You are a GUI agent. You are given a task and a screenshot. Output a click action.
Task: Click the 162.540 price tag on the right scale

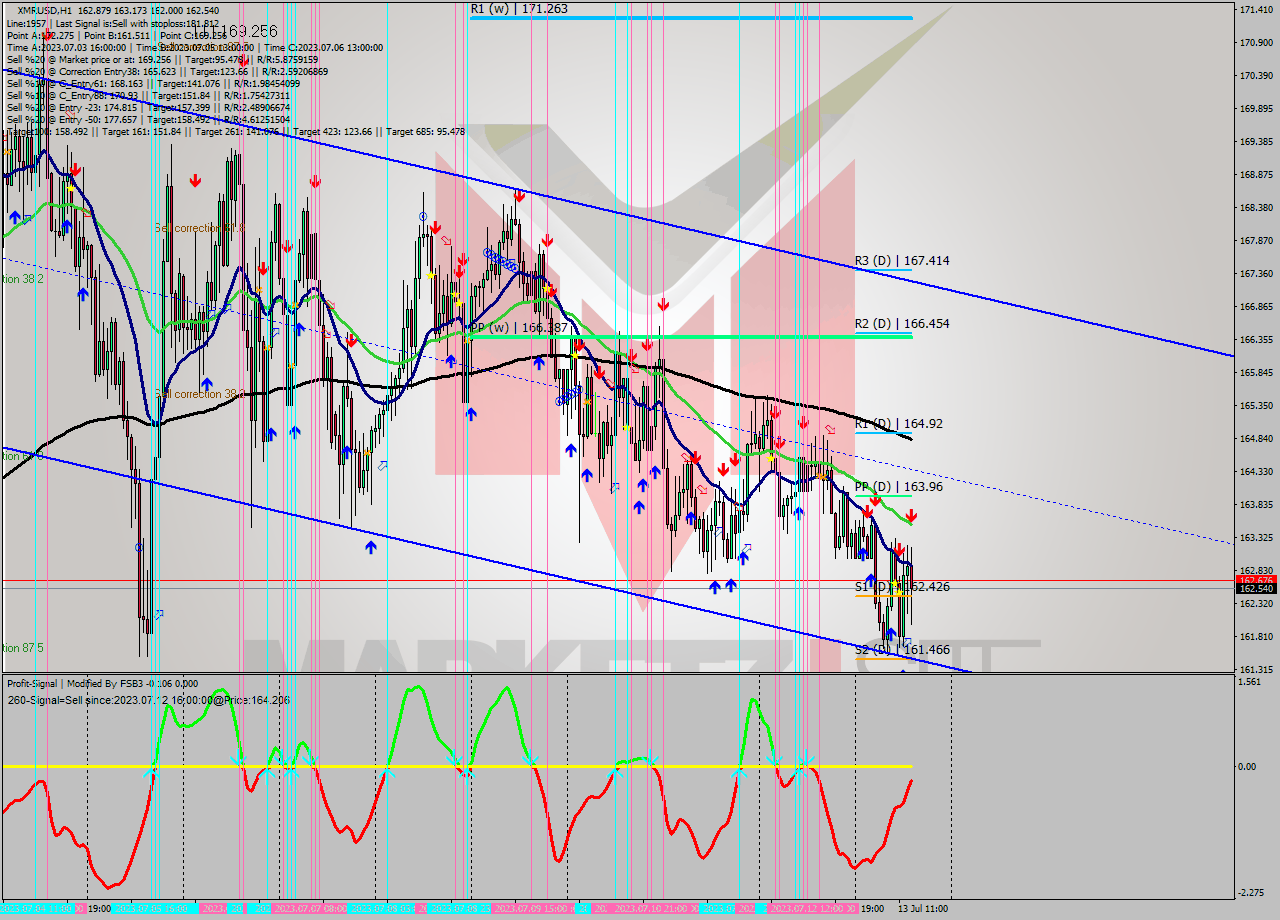1257,590
